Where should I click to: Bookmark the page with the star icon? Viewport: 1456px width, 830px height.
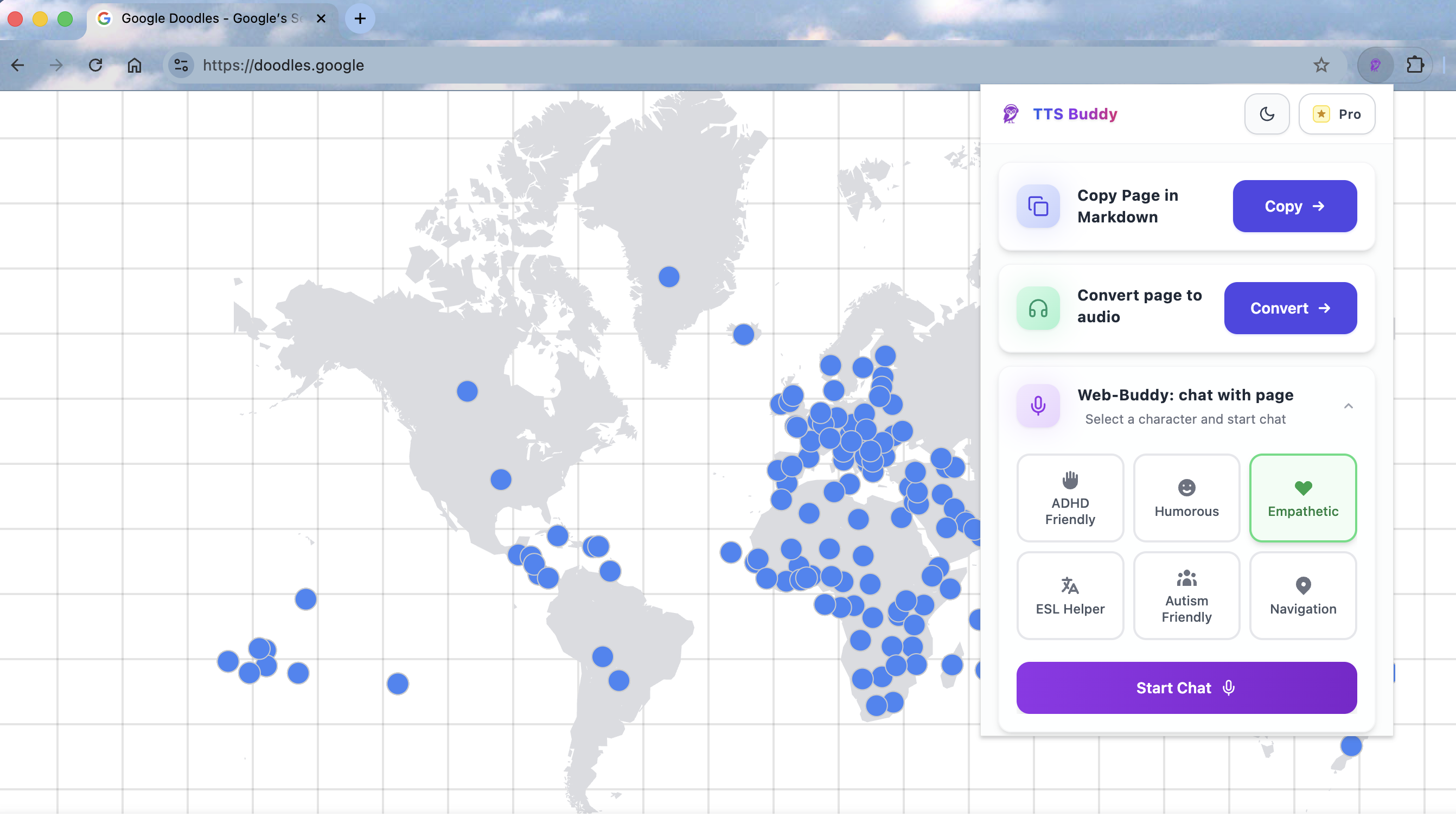click(x=1321, y=65)
